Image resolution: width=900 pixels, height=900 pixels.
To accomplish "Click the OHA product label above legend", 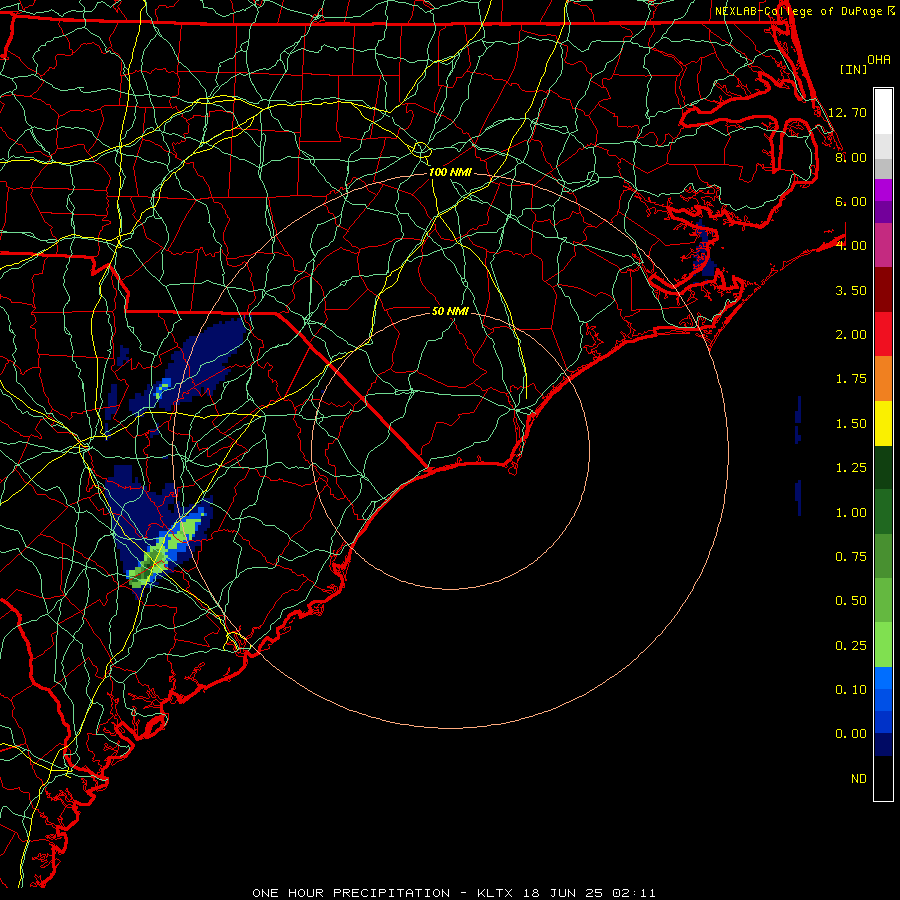I will 879,60.
